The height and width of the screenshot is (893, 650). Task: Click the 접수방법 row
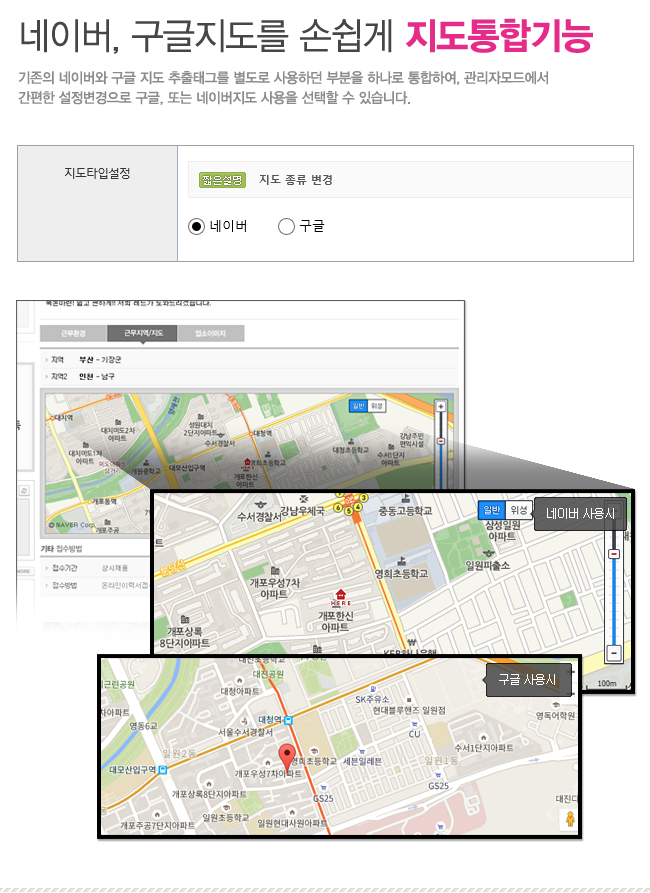tap(96, 585)
